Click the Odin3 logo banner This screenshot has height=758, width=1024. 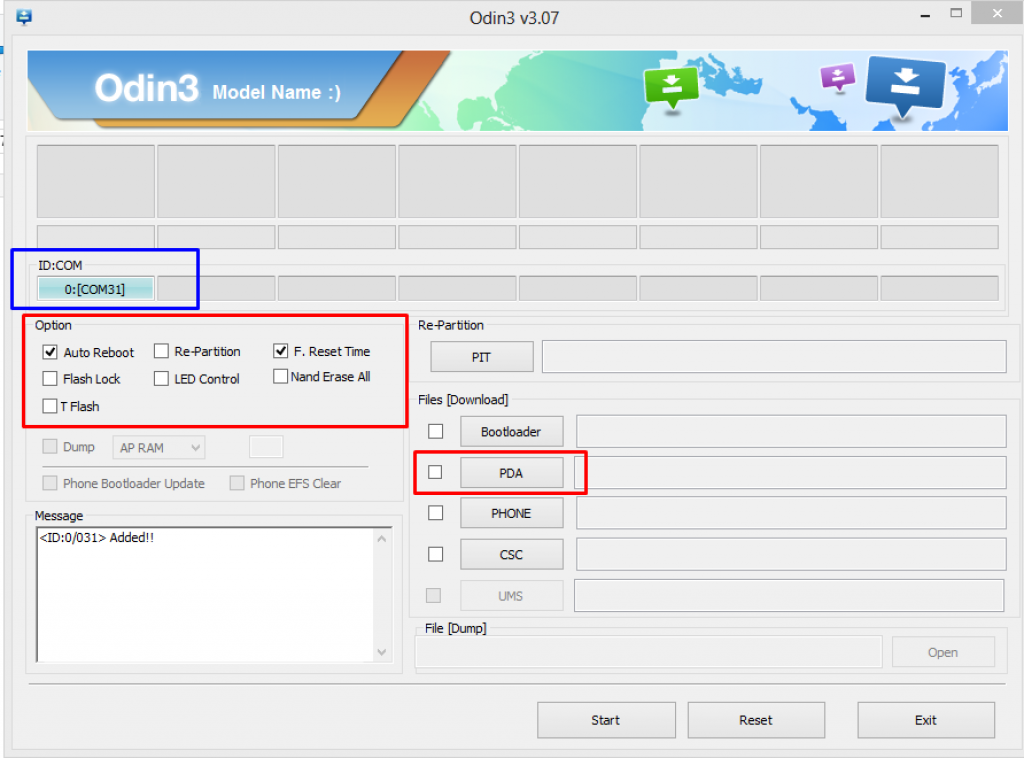(x=147, y=88)
